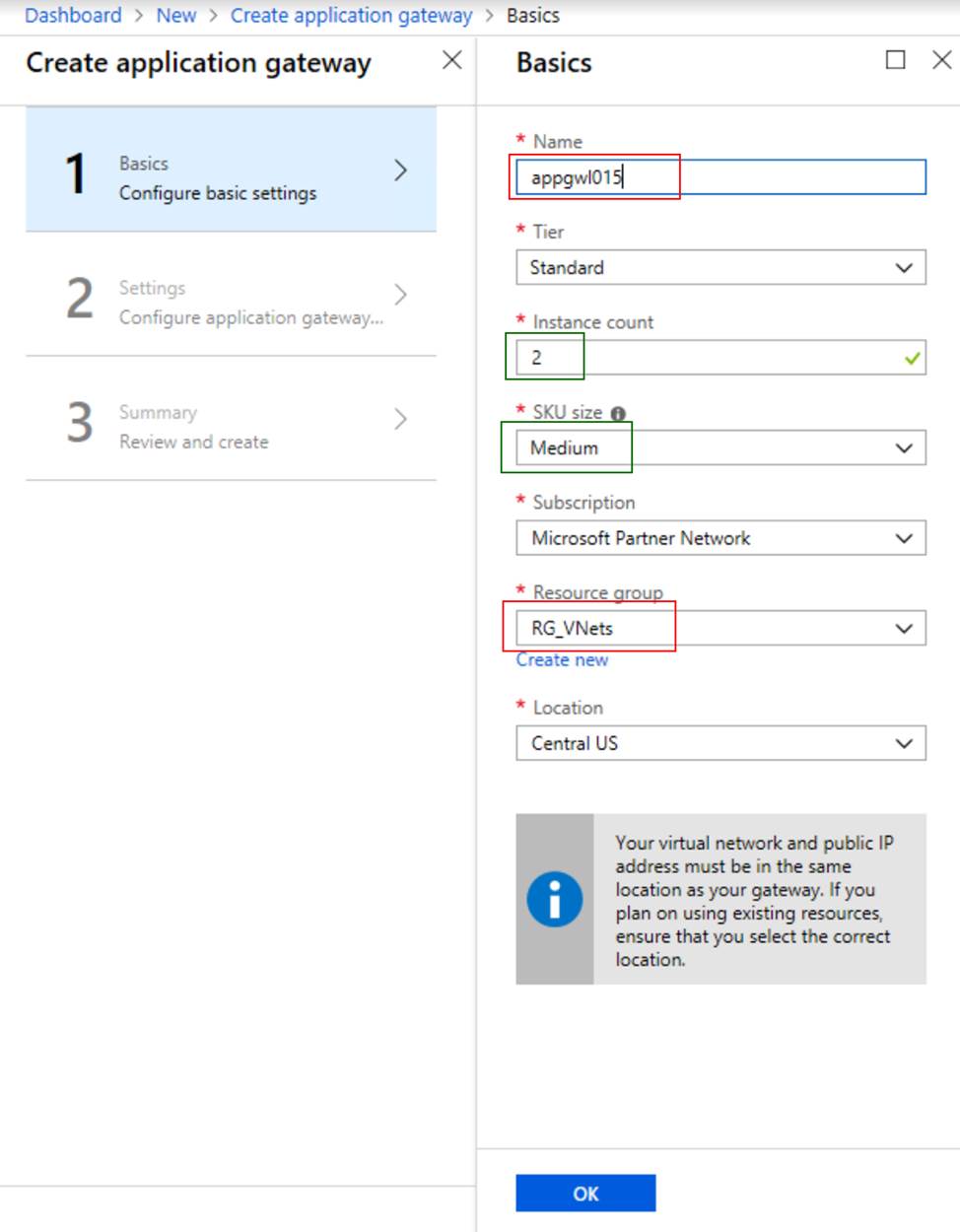Screen dimensions: 960x1232
Task: Click the Instance count field
Action: pyautogui.click(x=710, y=358)
